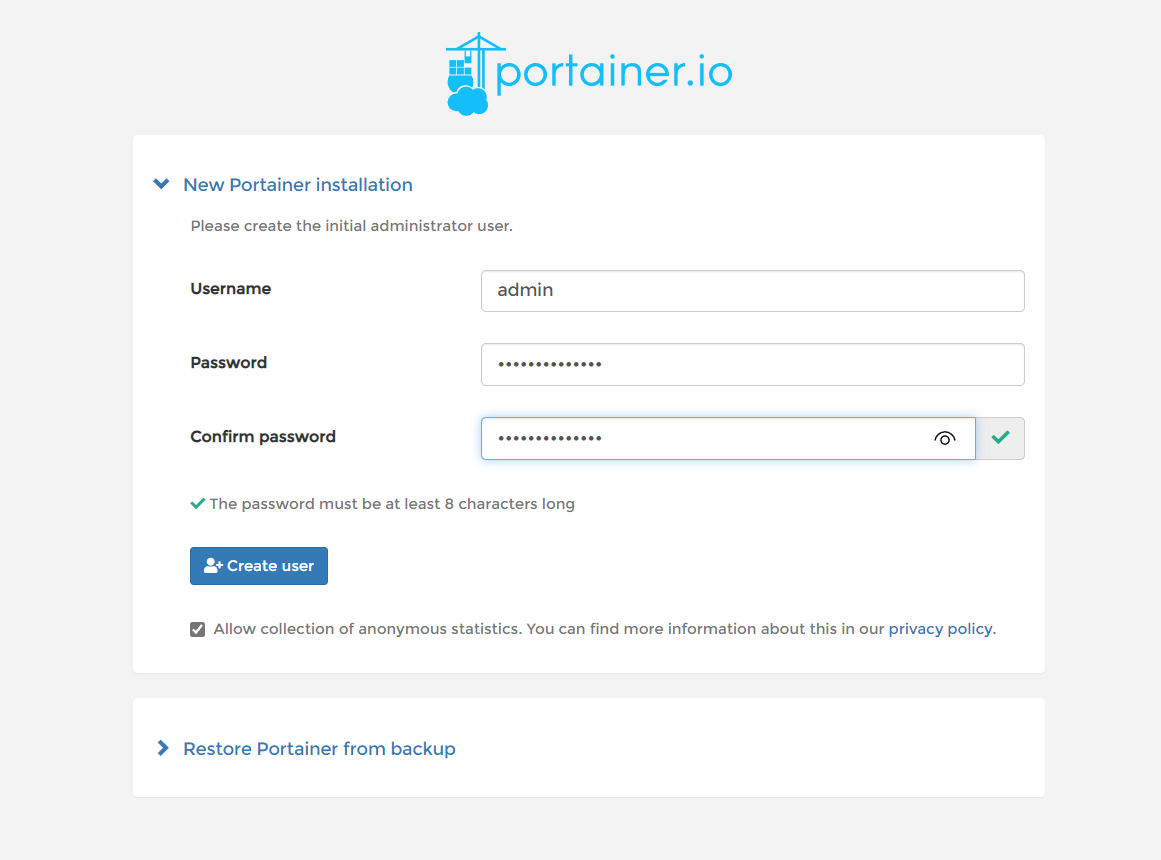Click the Restore Portainer from backup heading
This screenshot has height=860, width=1161.
[319, 749]
